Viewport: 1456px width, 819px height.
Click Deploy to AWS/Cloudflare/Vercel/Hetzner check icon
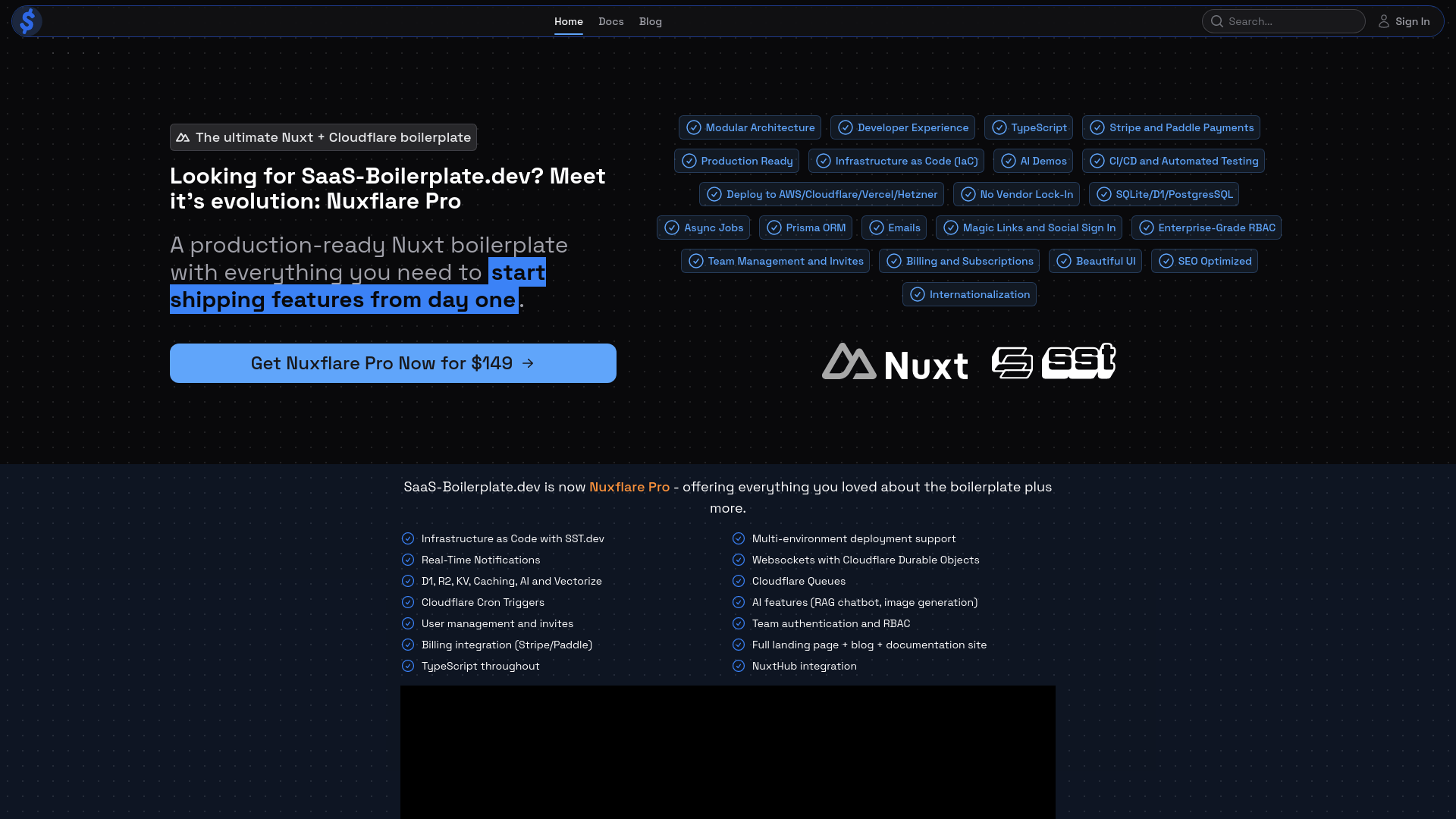pos(714,194)
